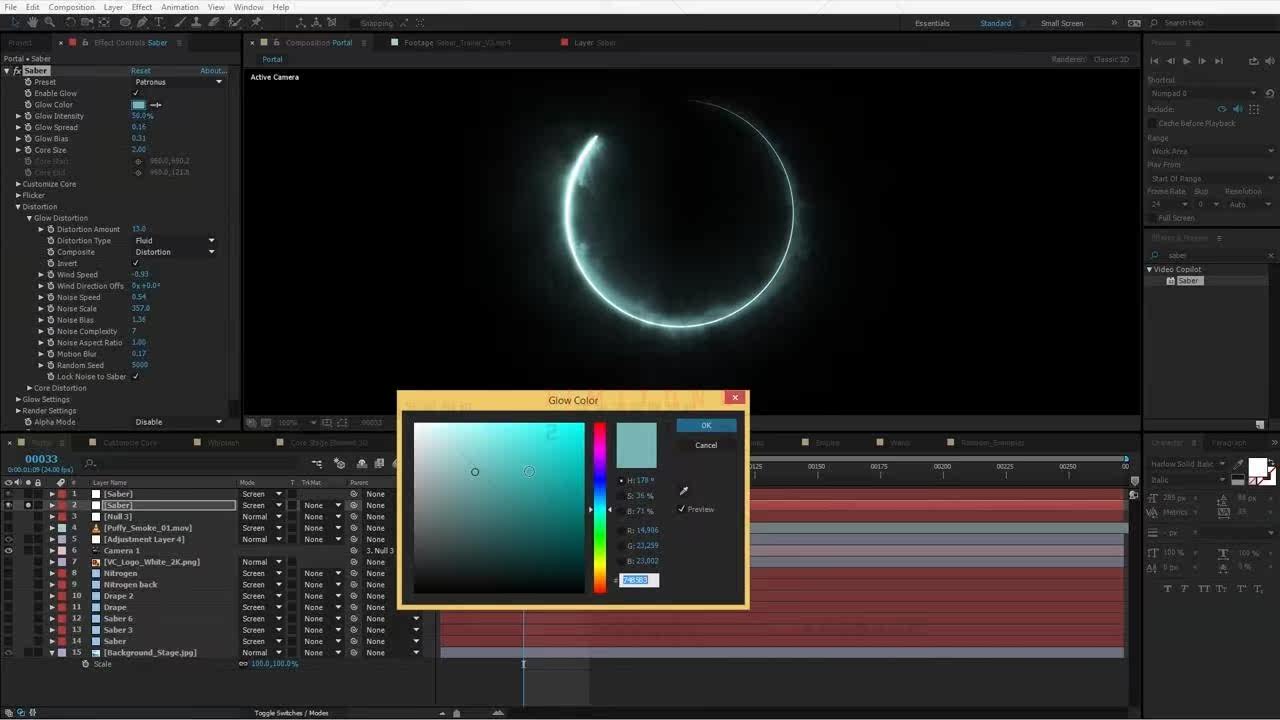Enable Cache Before Playback checkbox
Screen dimensions: 1280x720
[1152, 123]
